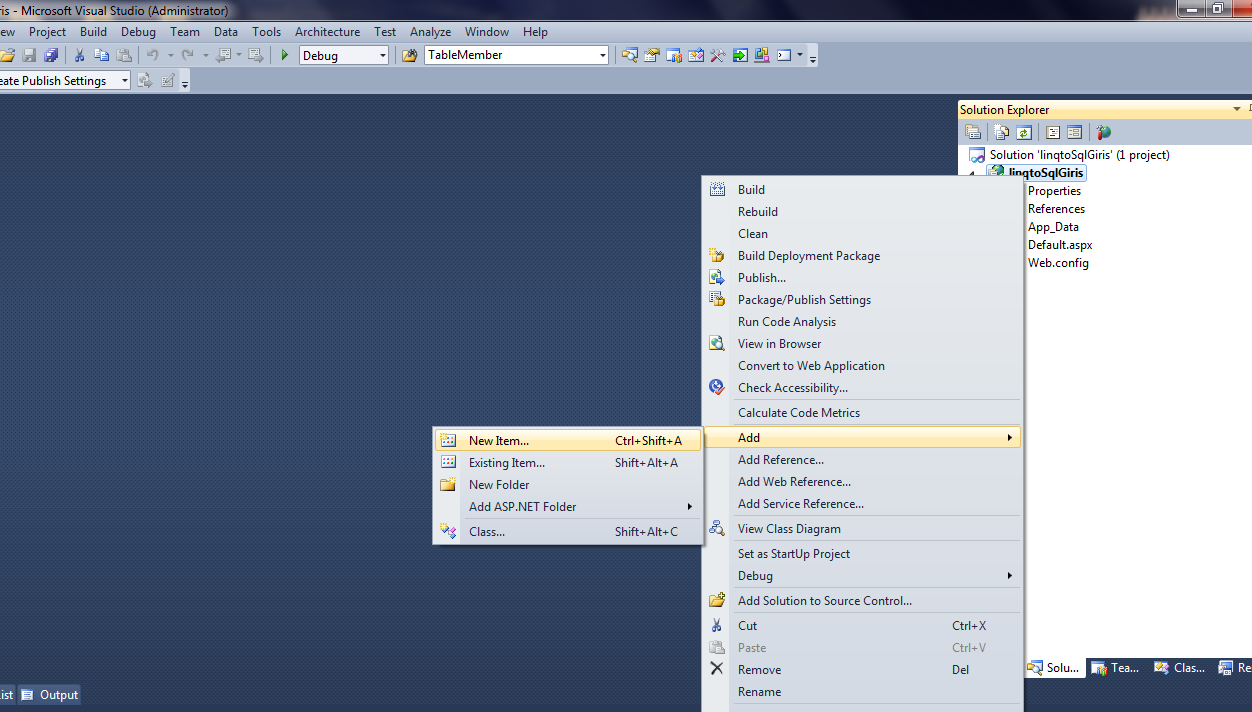Open the Create Publish Settings dropdown

pyautogui.click(x=124, y=81)
